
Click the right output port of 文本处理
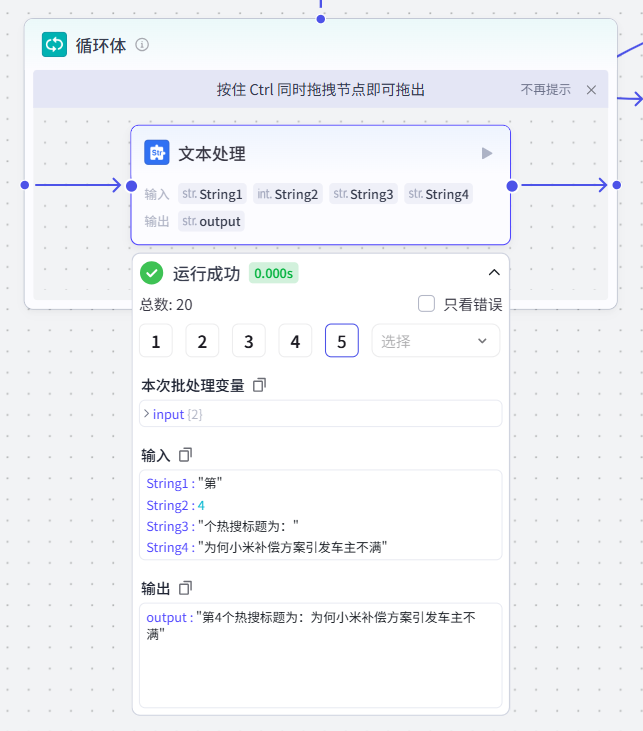coord(512,185)
